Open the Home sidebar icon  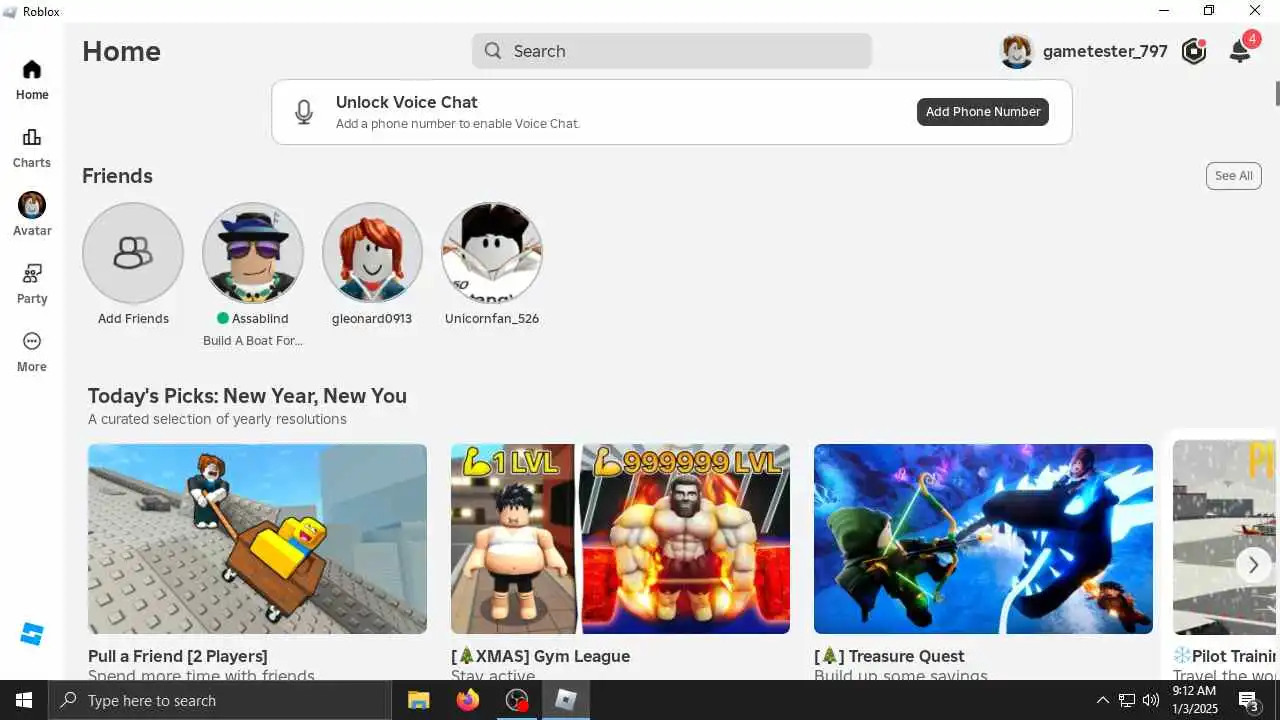click(x=32, y=70)
